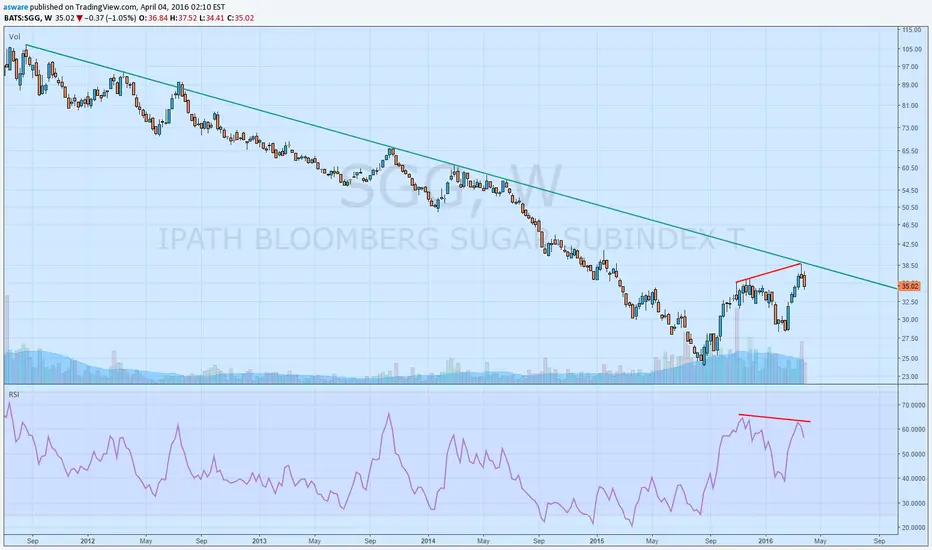Click the 23.00 price axis label
The image size is (932, 550).
pos(910,376)
